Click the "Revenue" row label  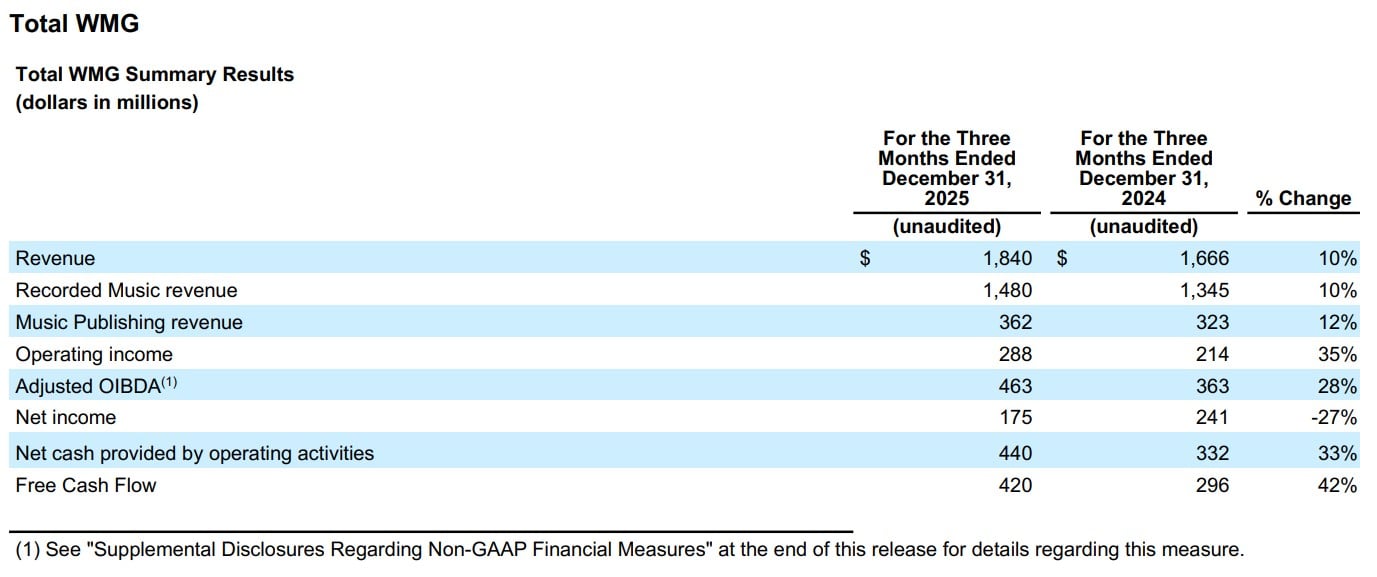(55, 258)
